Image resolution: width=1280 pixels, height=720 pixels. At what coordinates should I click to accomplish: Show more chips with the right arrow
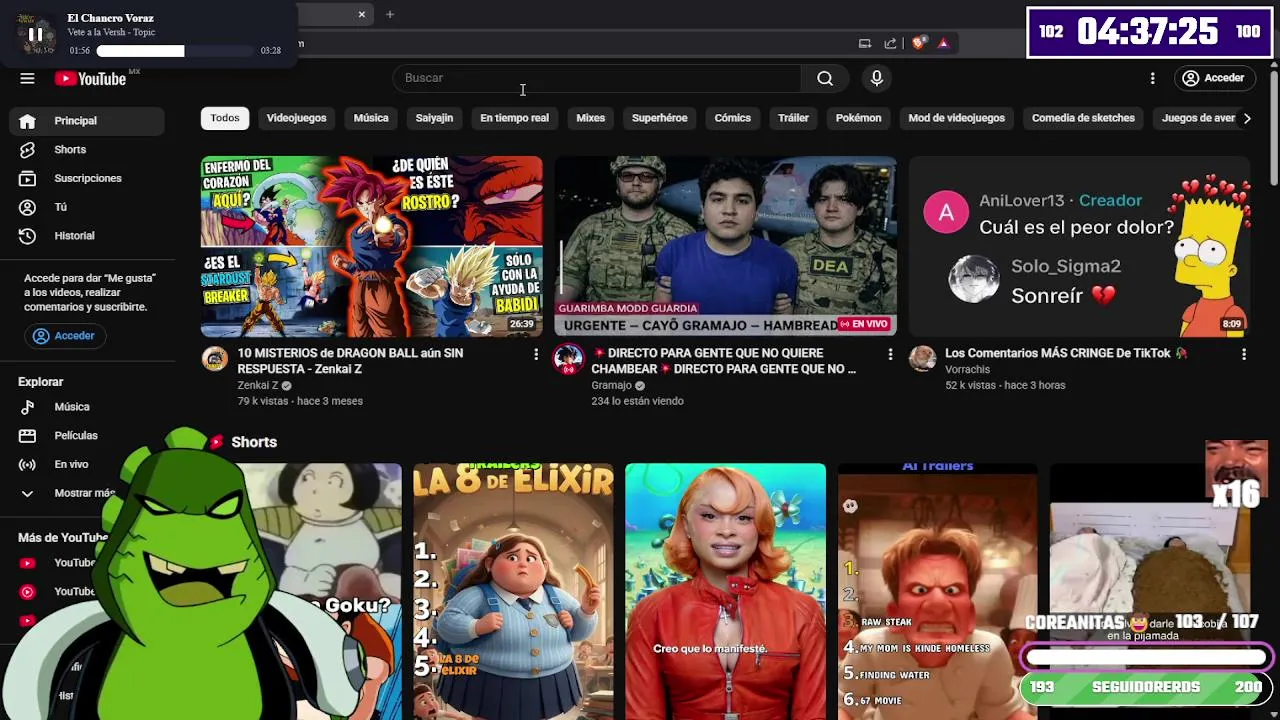click(1246, 118)
